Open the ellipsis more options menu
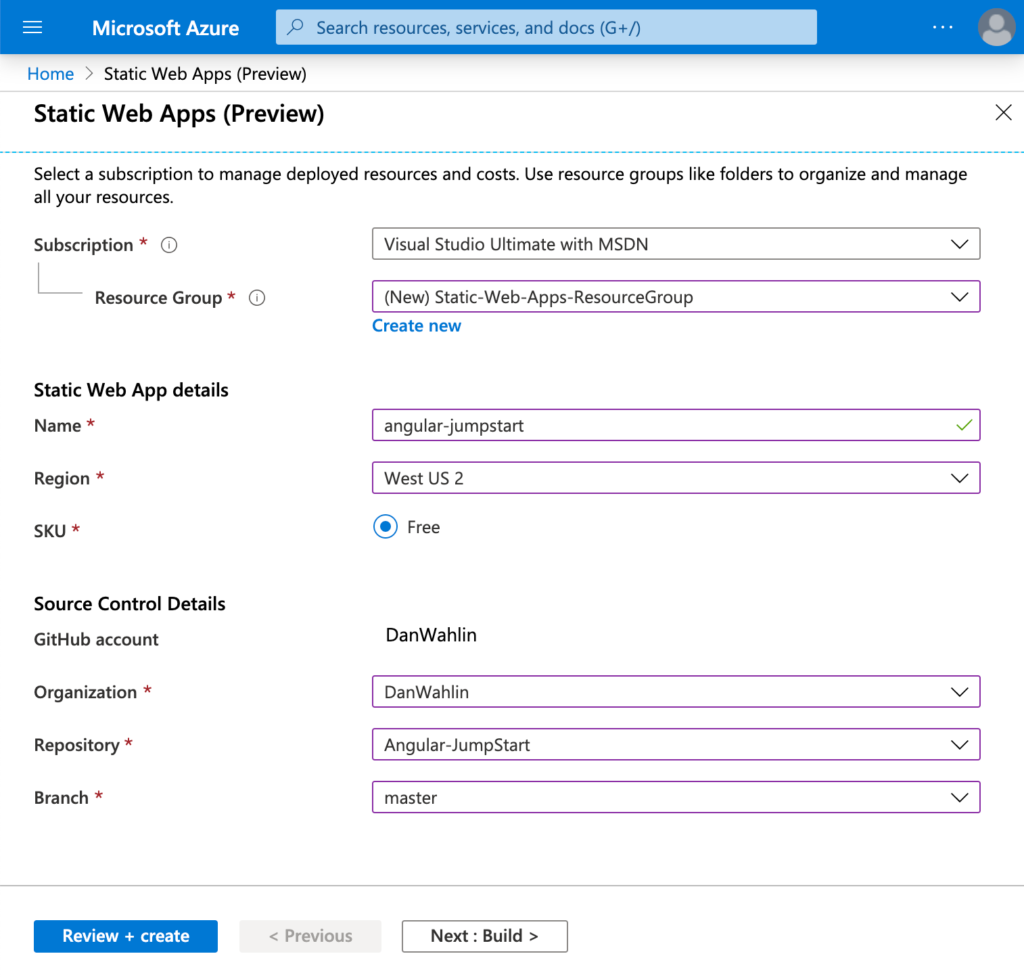The height and width of the screenshot is (977, 1024). 942,27
